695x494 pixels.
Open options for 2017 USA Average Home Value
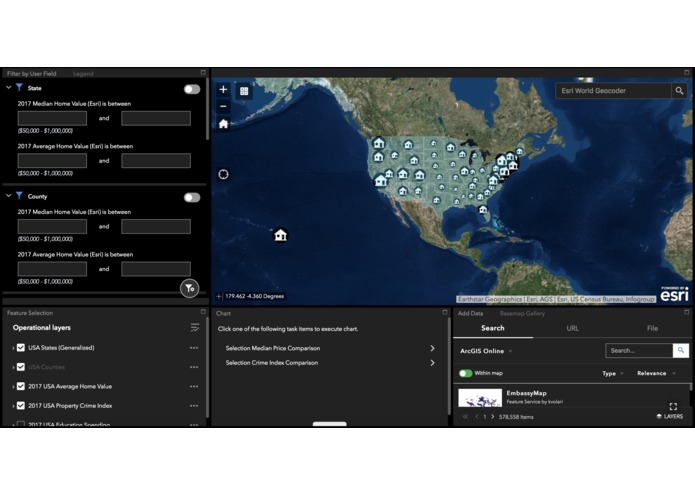tap(194, 386)
